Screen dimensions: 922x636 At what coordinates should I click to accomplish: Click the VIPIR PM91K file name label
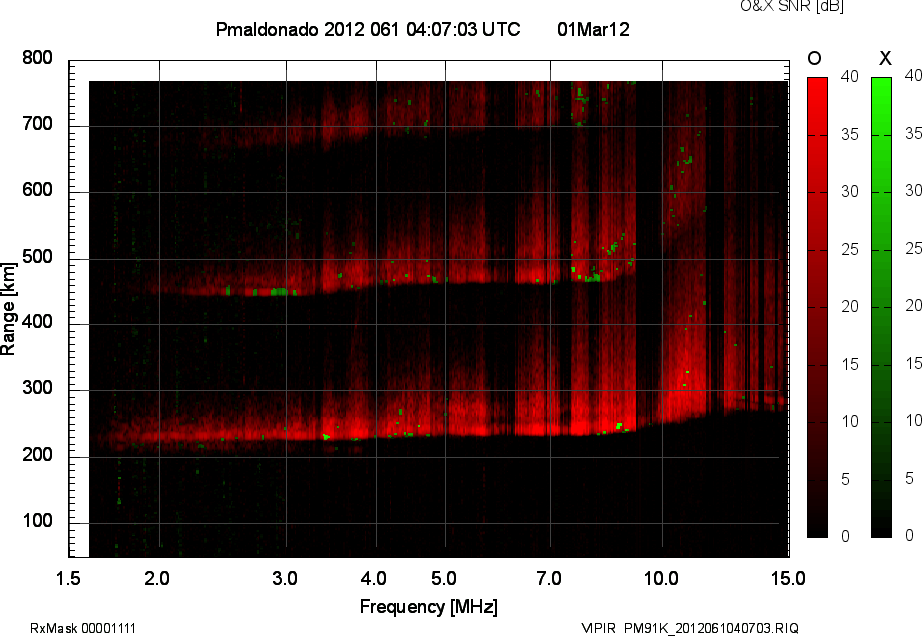[690, 628]
